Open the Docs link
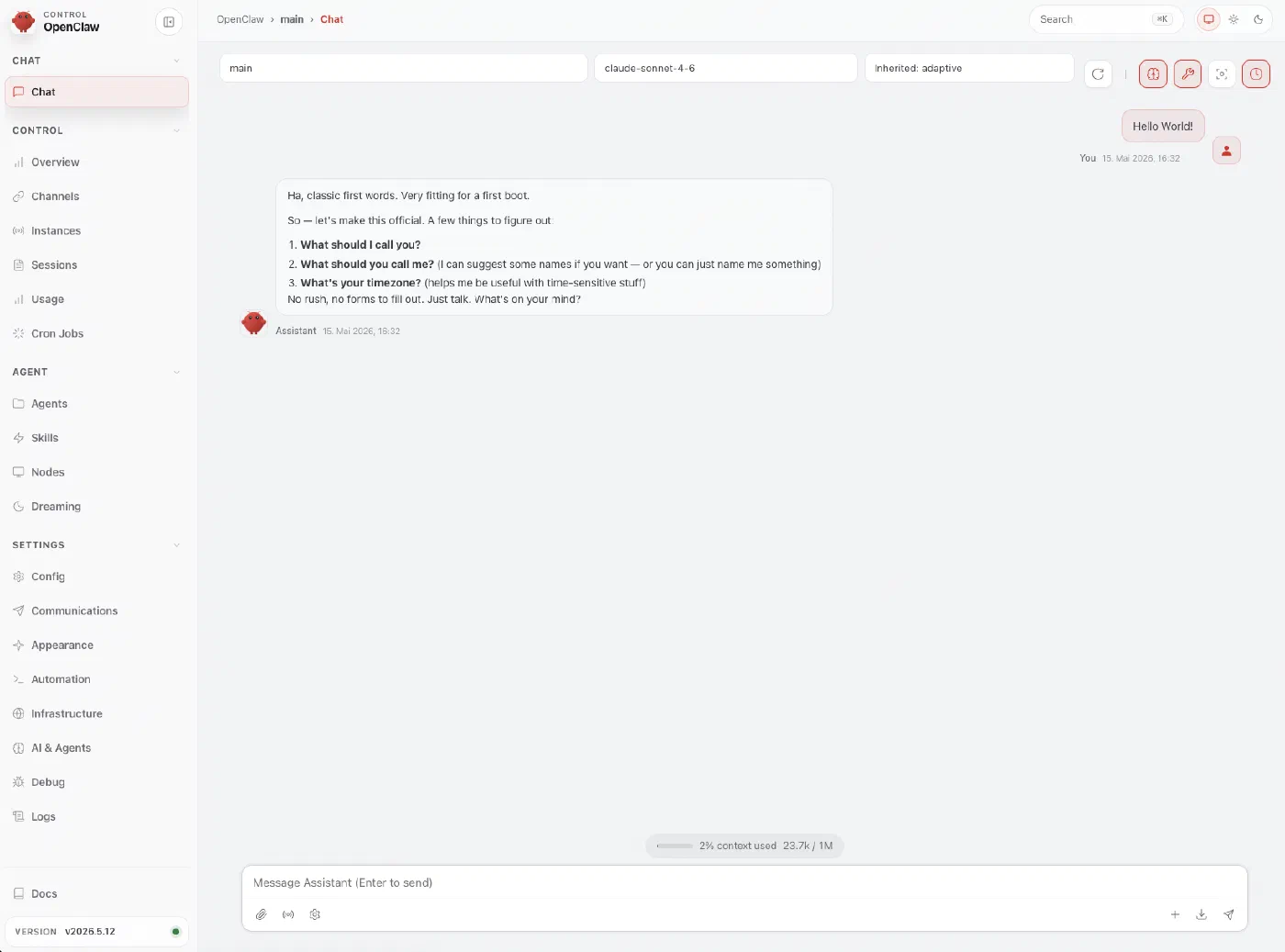Image resolution: width=1285 pixels, height=952 pixels. tap(96, 894)
